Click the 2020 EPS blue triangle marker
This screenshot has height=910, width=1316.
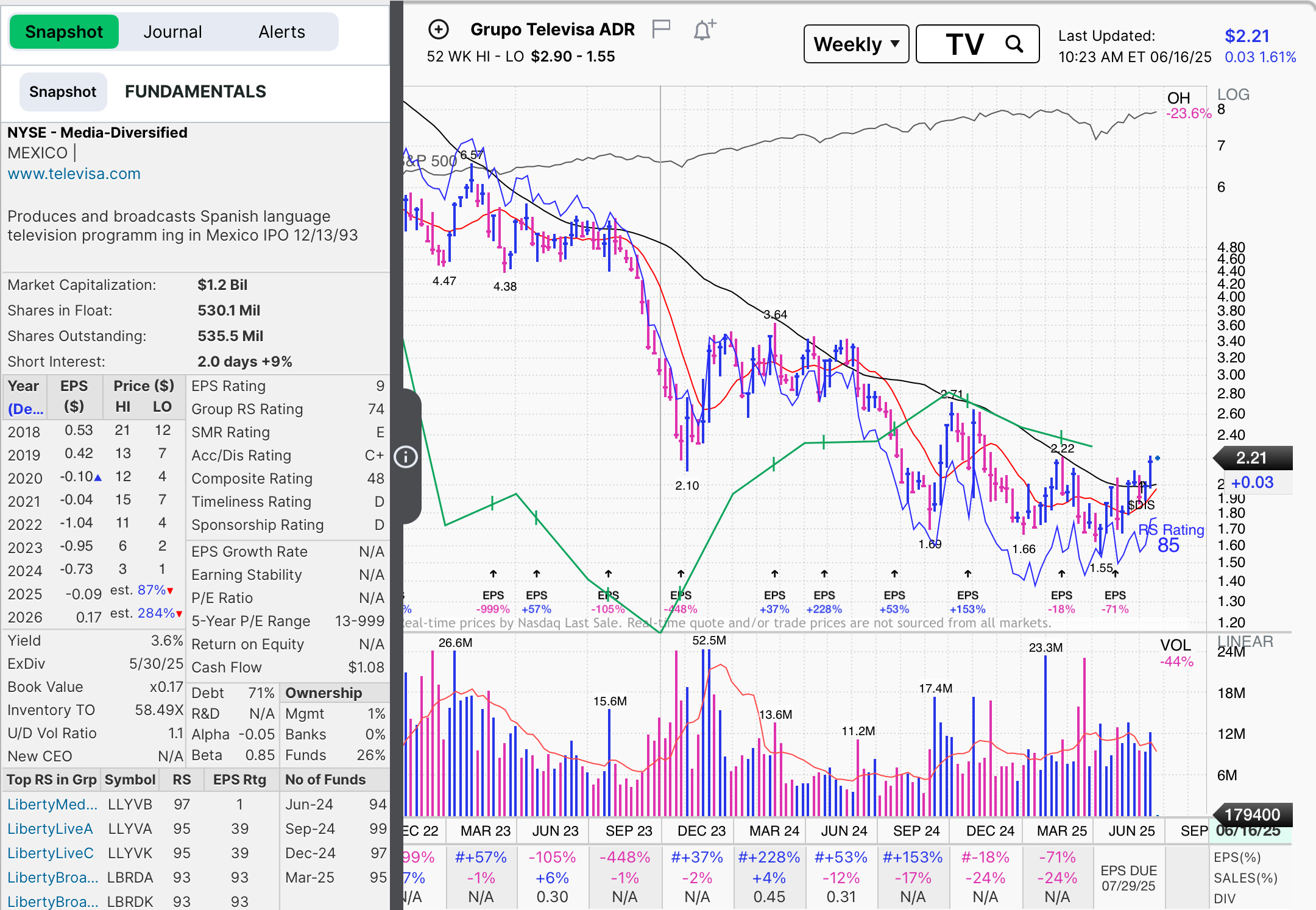click(x=98, y=477)
